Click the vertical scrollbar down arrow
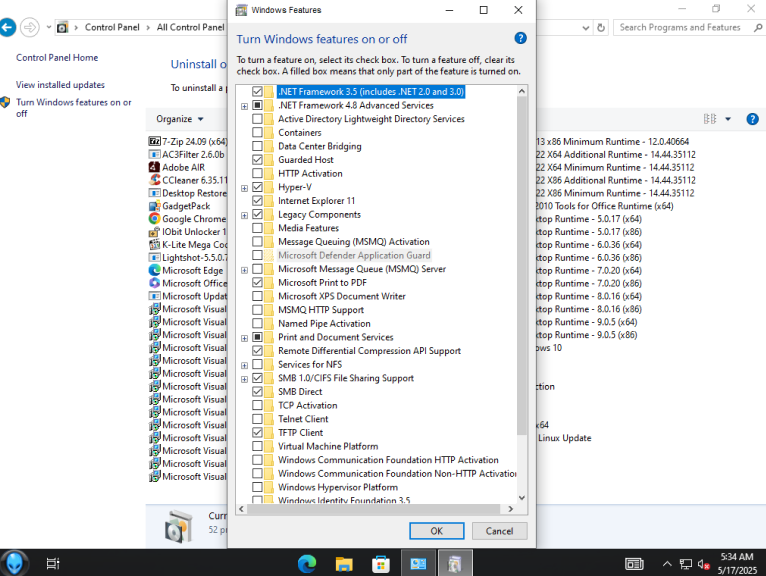 [x=521, y=497]
